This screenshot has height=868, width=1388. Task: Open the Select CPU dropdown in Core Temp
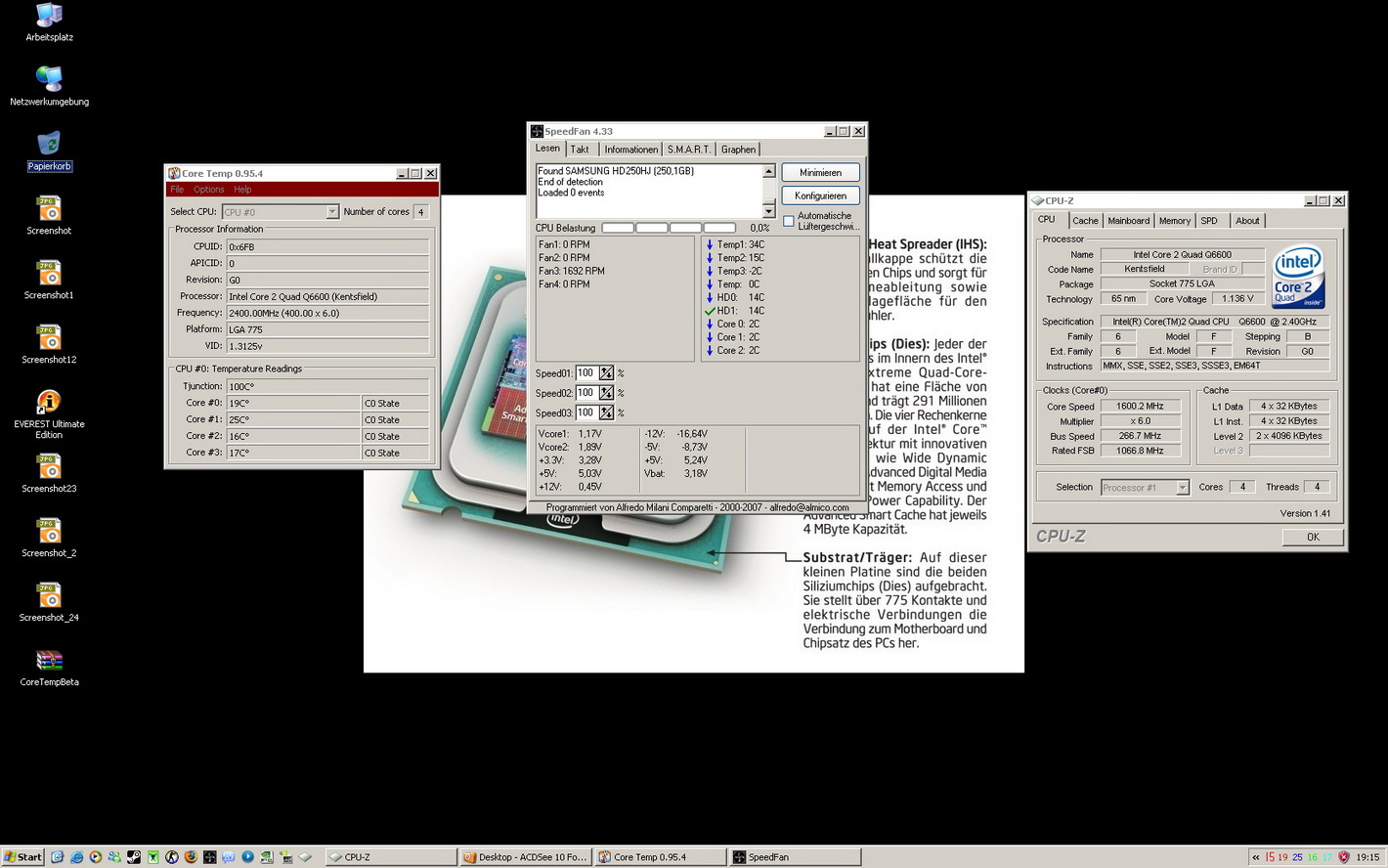pyautogui.click(x=280, y=211)
